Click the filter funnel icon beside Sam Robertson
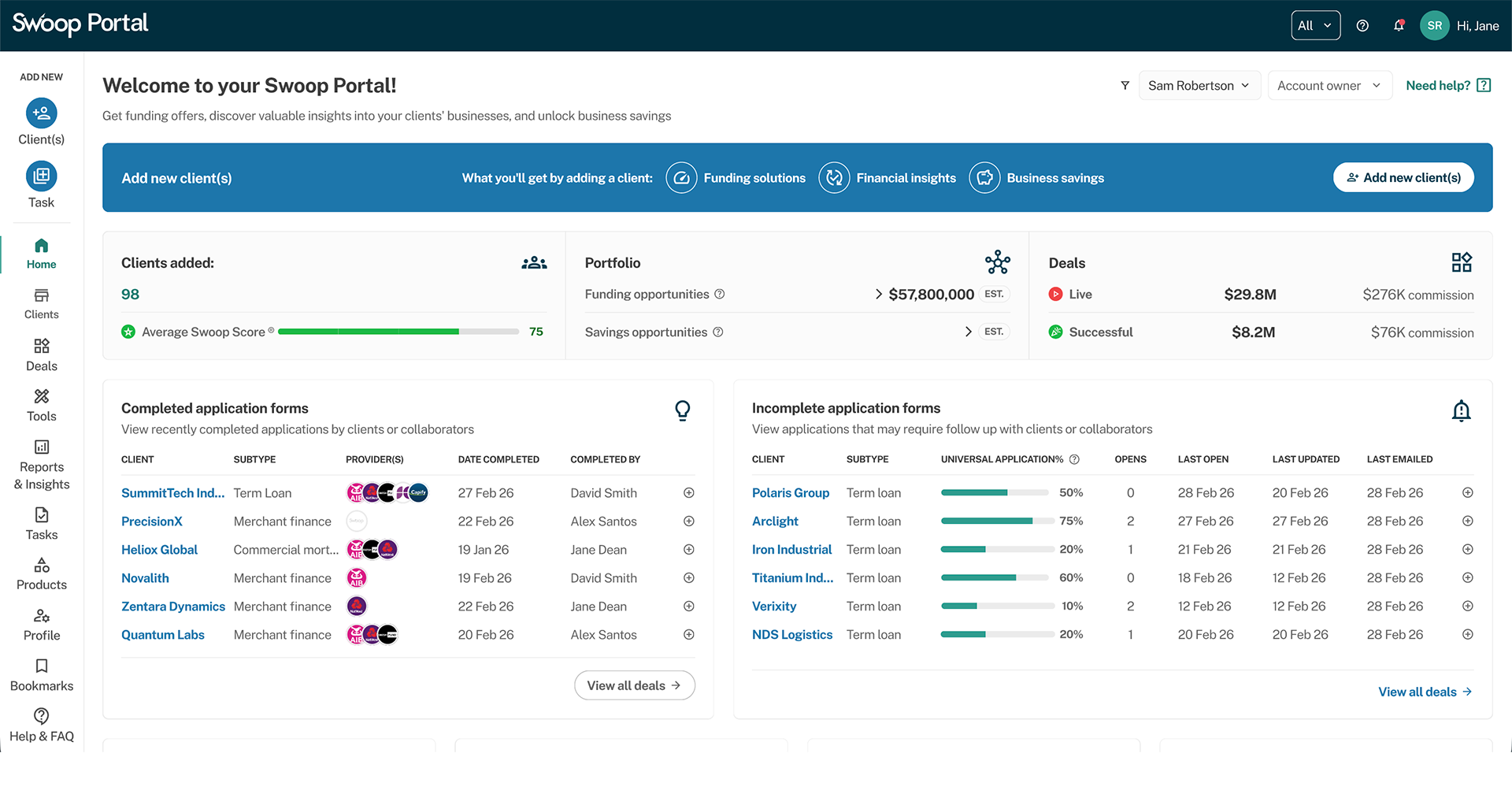The width and height of the screenshot is (1512, 794). pos(1125,85)
